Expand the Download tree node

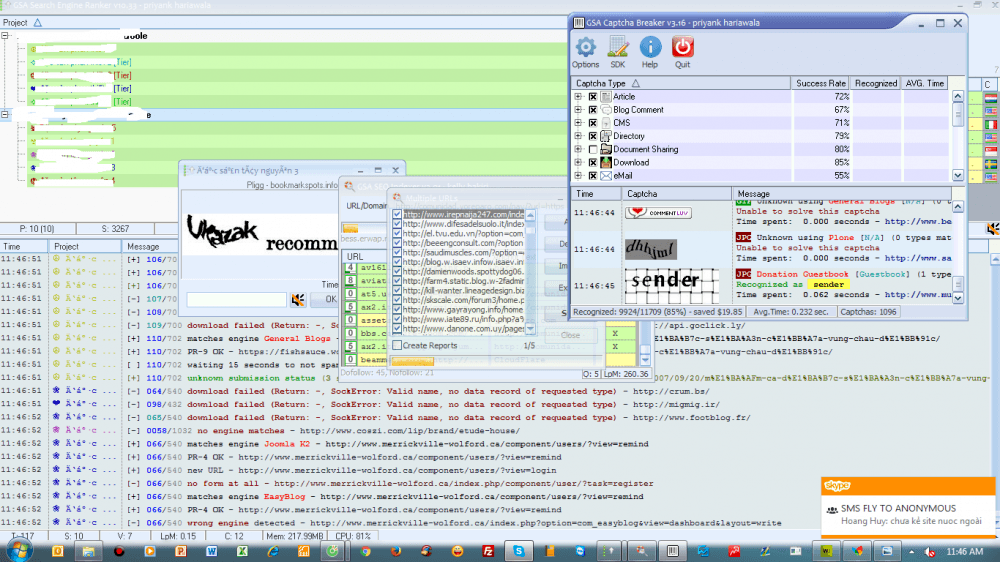[x=578, y=163]
